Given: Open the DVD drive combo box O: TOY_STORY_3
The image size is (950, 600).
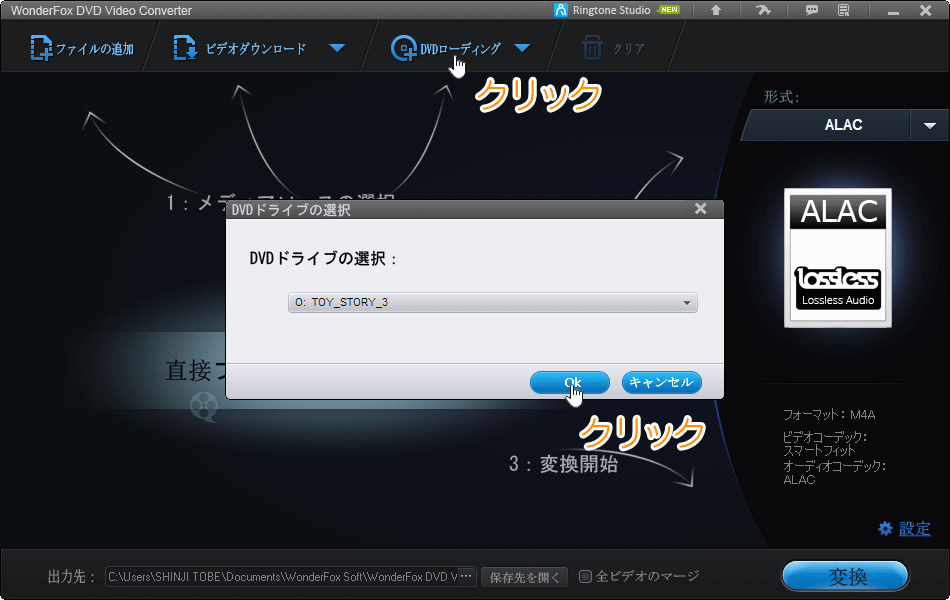Looking at the screenshot, I should coord(493,302).
